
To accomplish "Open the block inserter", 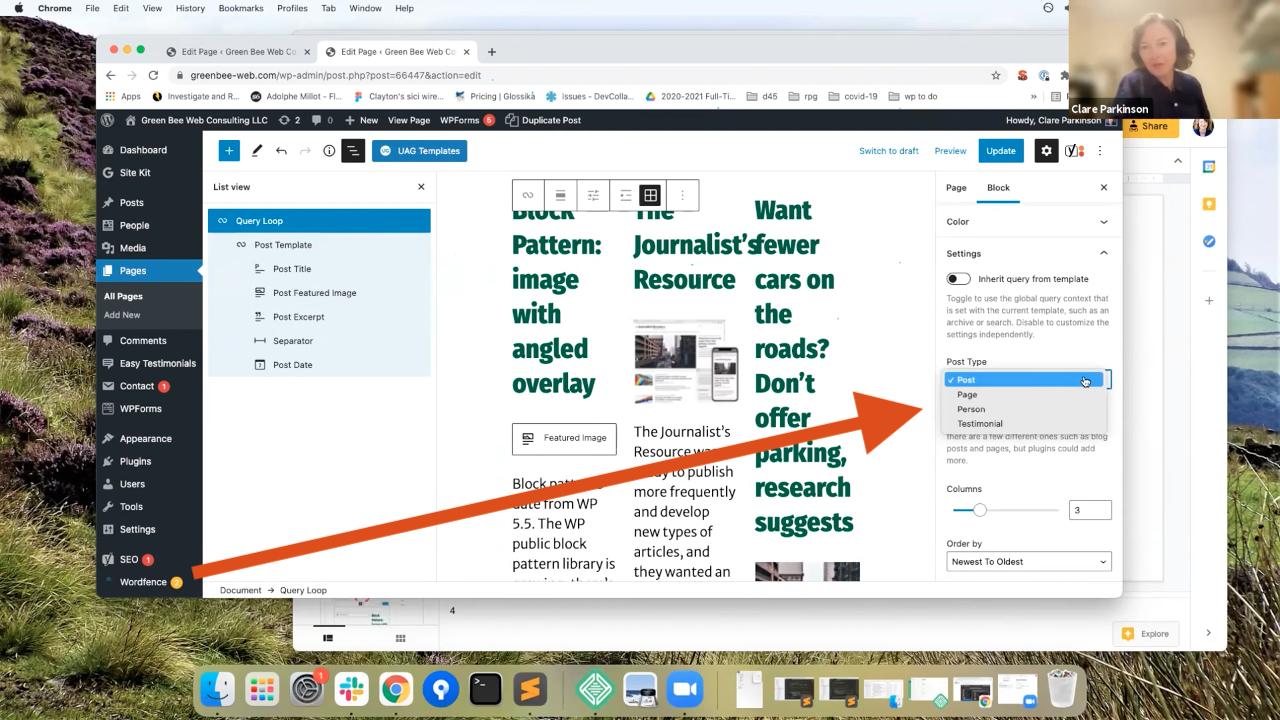I will pyautogui.click(x=229, y=150).
